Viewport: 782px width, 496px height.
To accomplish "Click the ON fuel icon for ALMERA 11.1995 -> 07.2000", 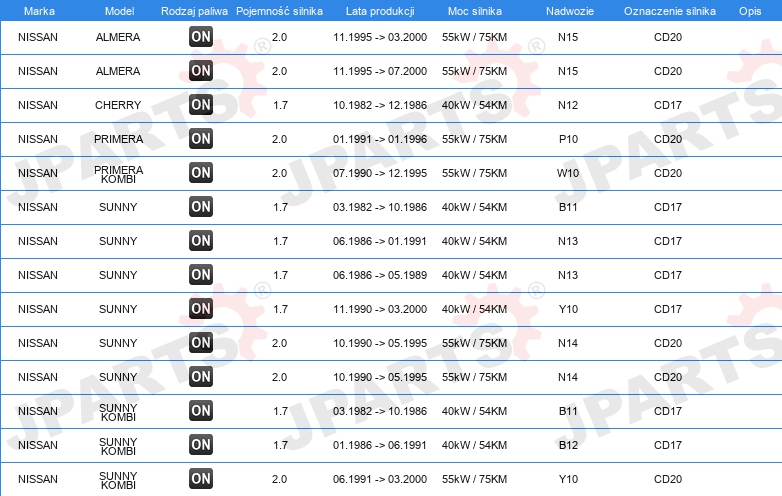I will [x=200, y=70].
